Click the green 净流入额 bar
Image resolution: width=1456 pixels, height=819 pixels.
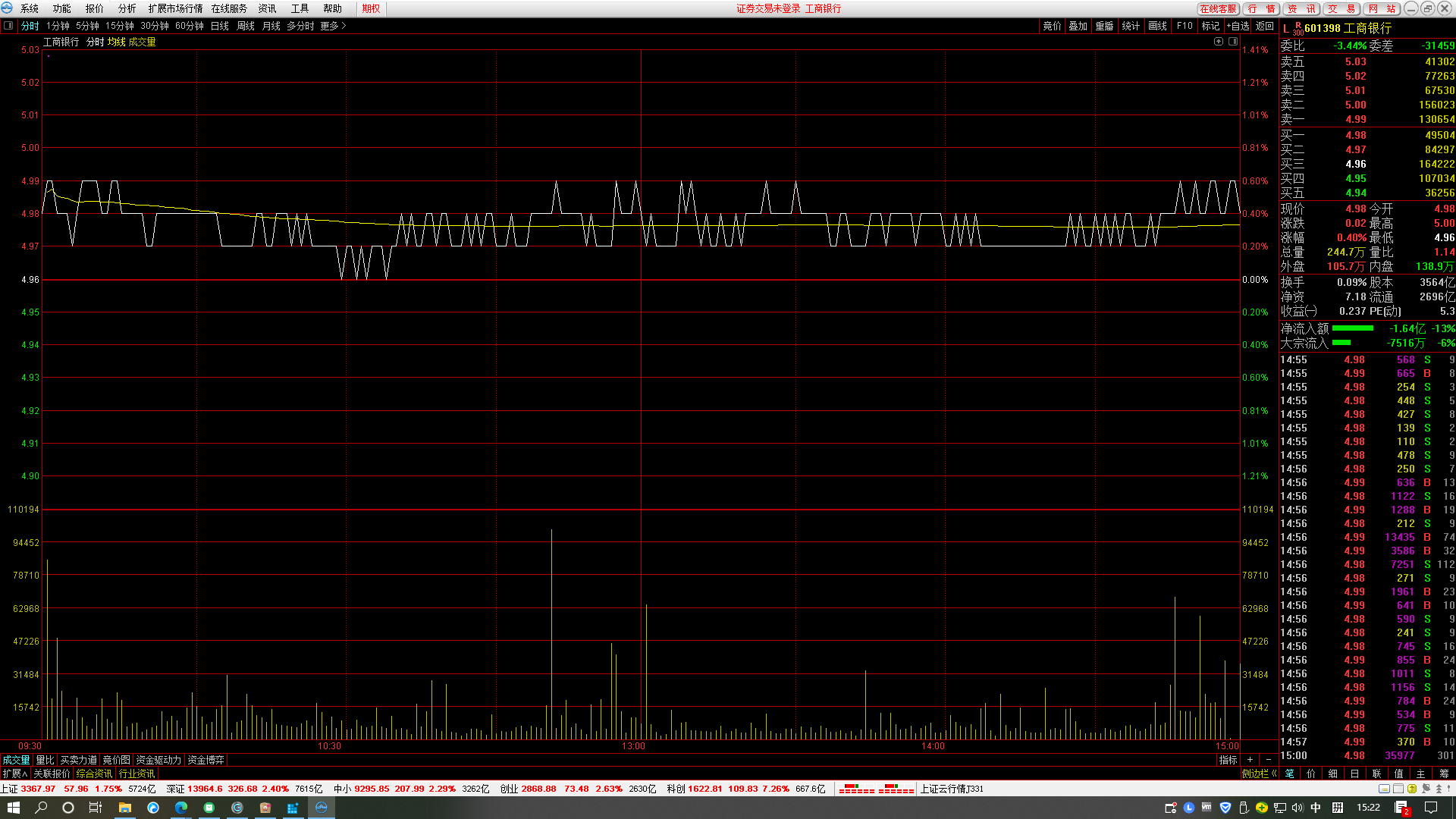(1352, 328)
